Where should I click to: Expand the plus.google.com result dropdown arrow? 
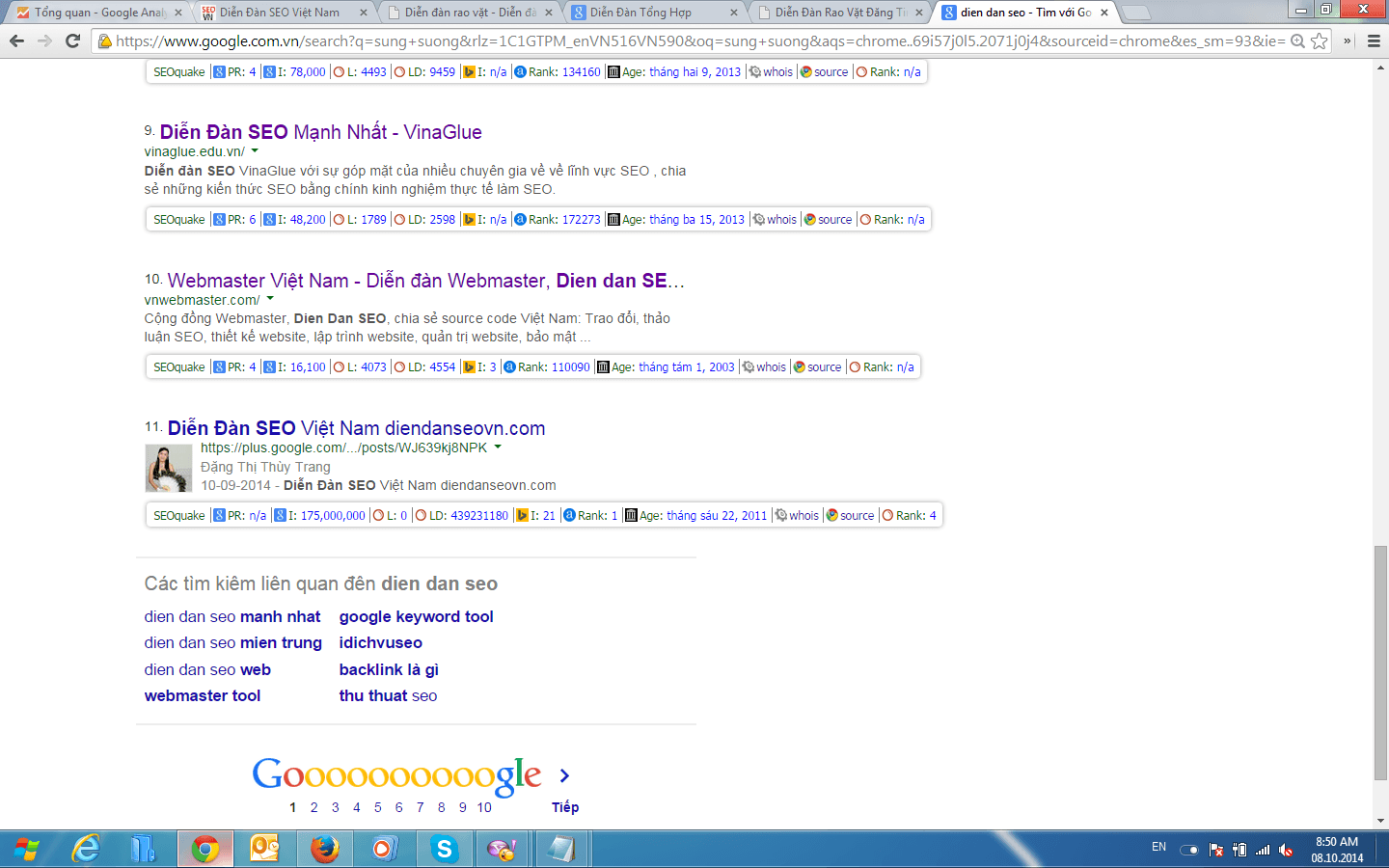(x=498, y=448)
